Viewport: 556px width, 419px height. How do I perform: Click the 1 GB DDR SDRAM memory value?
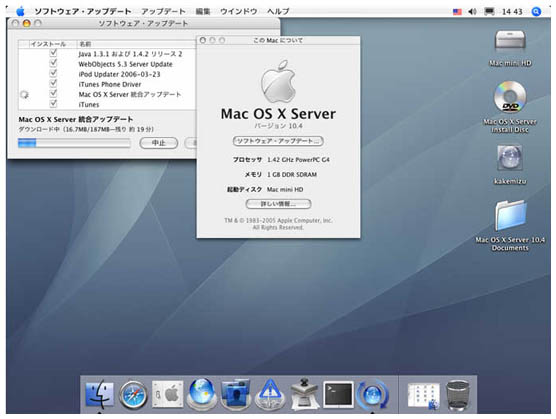point(292,174)
